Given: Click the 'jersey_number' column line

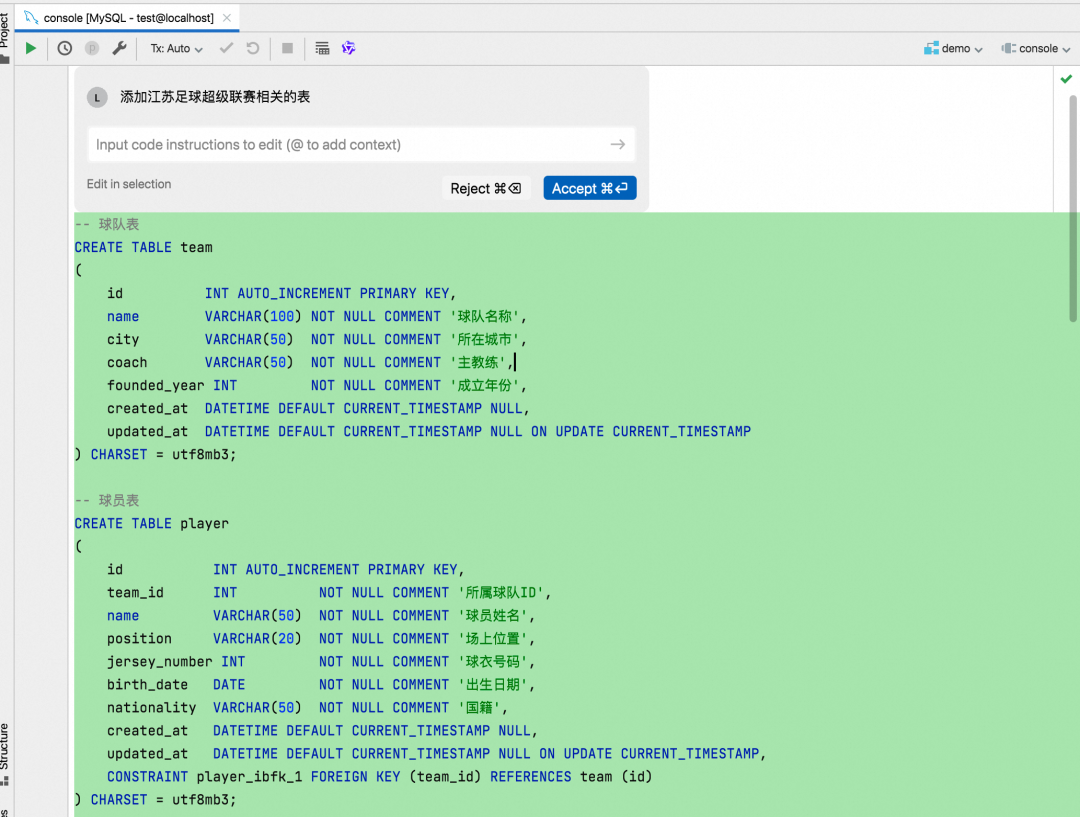Looking at the screenshot, I should pyautogui.click(x=321, y=662).
